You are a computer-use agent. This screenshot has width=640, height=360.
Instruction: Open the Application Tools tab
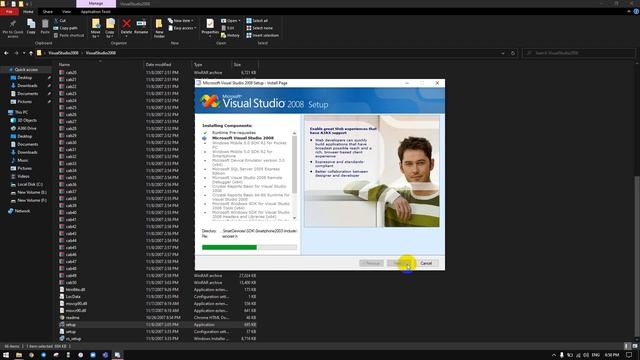tap(96, 12)
